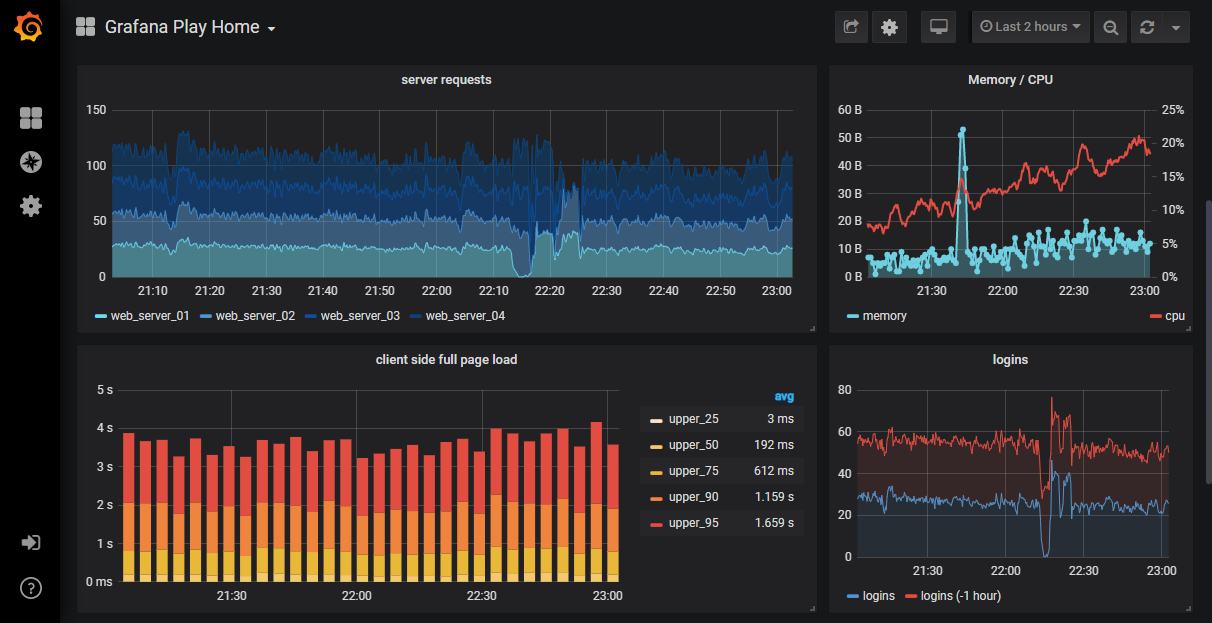Enable TV kiosk view mode icon
Viewport: 1212px width, 623px height.
tap(938, 27)
